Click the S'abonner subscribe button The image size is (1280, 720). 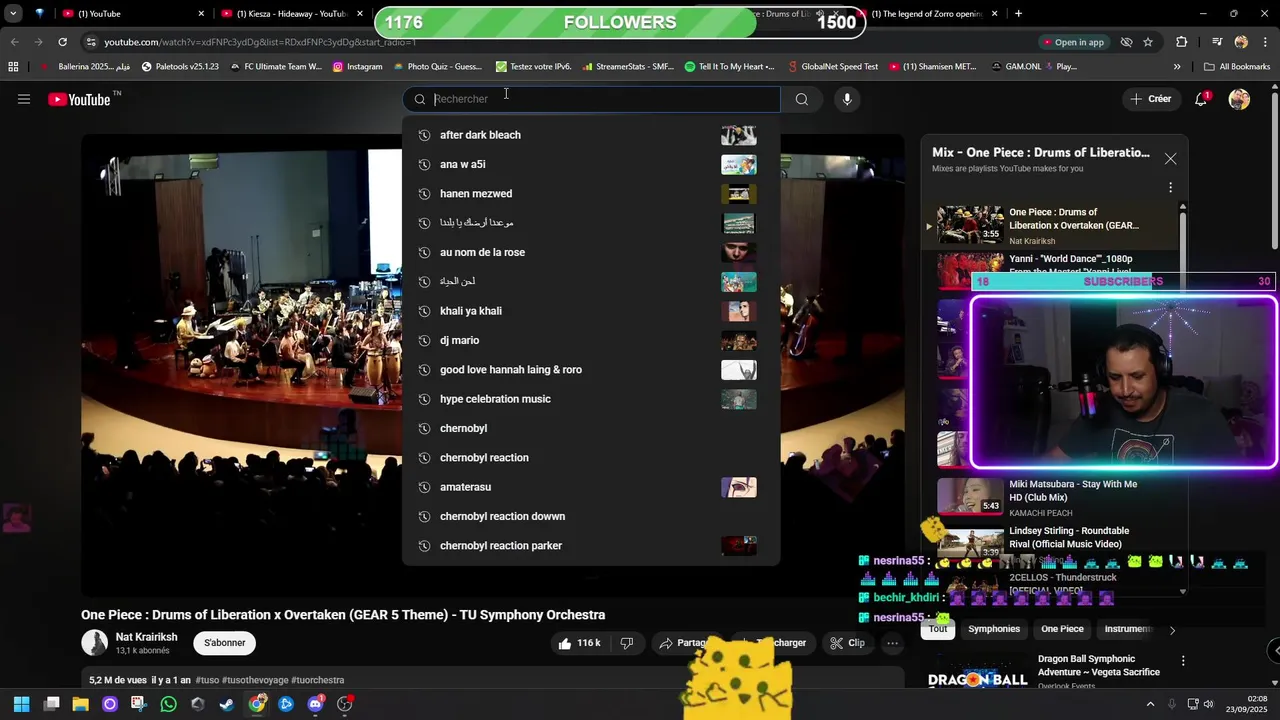pos(225,643)
